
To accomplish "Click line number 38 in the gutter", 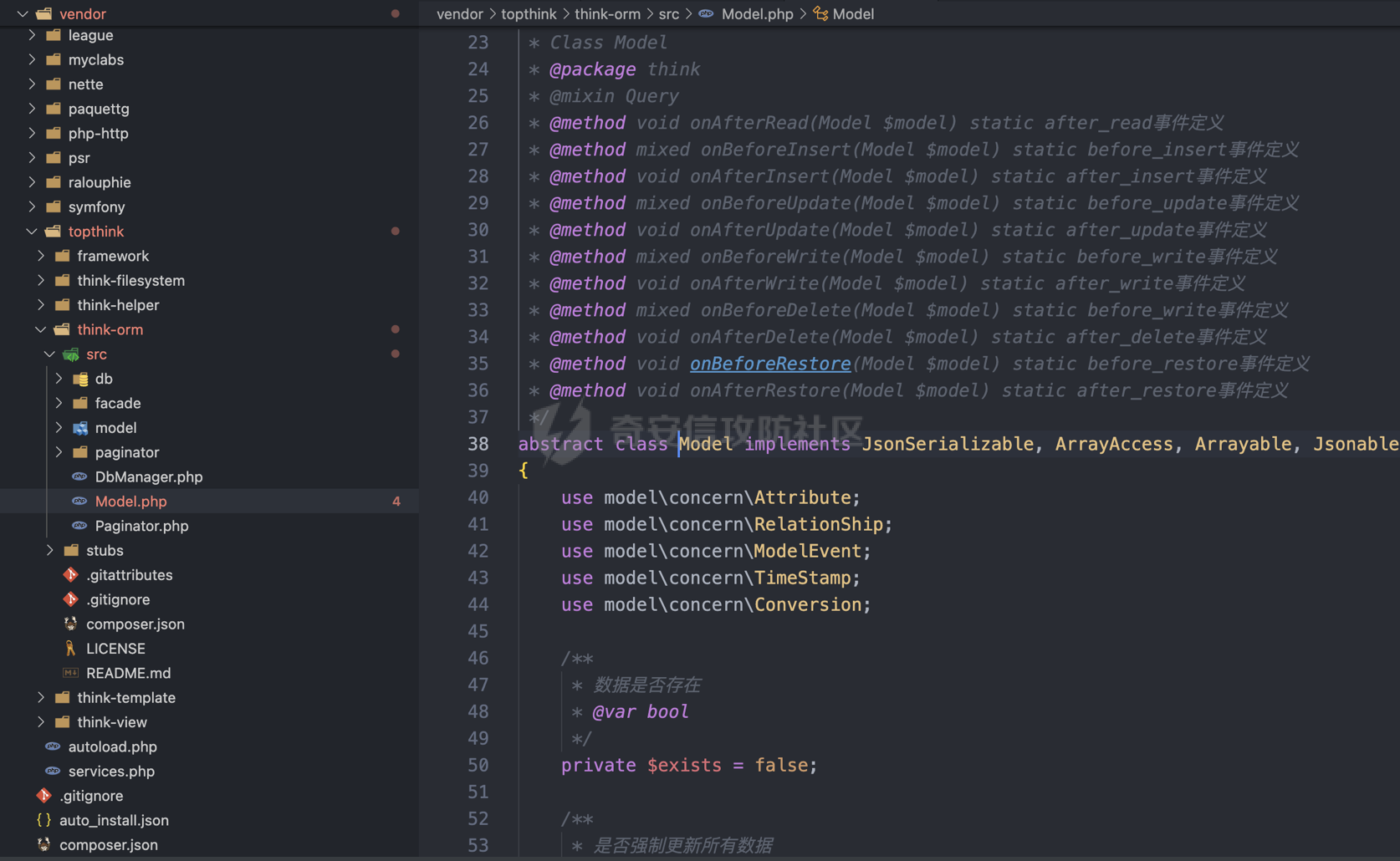I will click(x=478, y=444).
